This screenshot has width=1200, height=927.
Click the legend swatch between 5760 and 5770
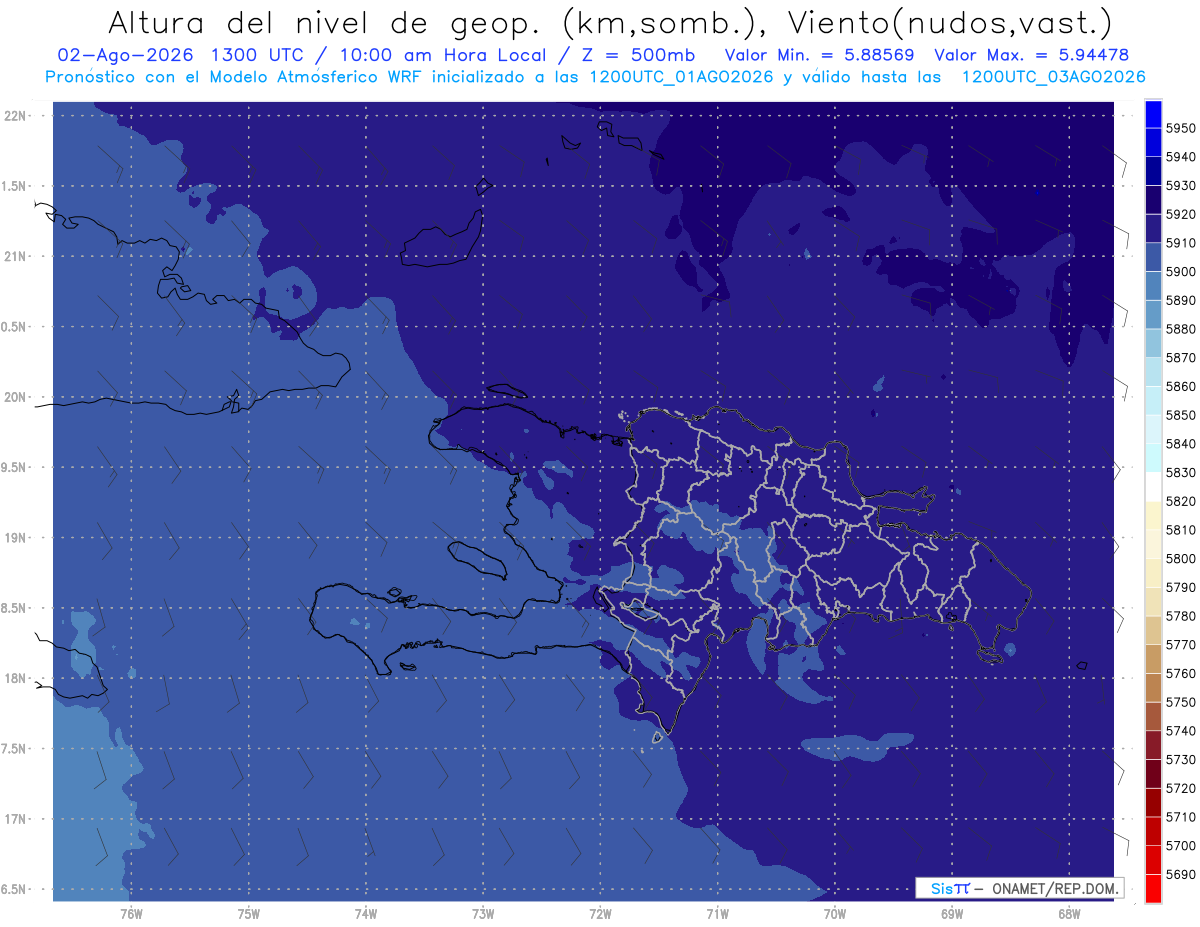[1153, 659]
